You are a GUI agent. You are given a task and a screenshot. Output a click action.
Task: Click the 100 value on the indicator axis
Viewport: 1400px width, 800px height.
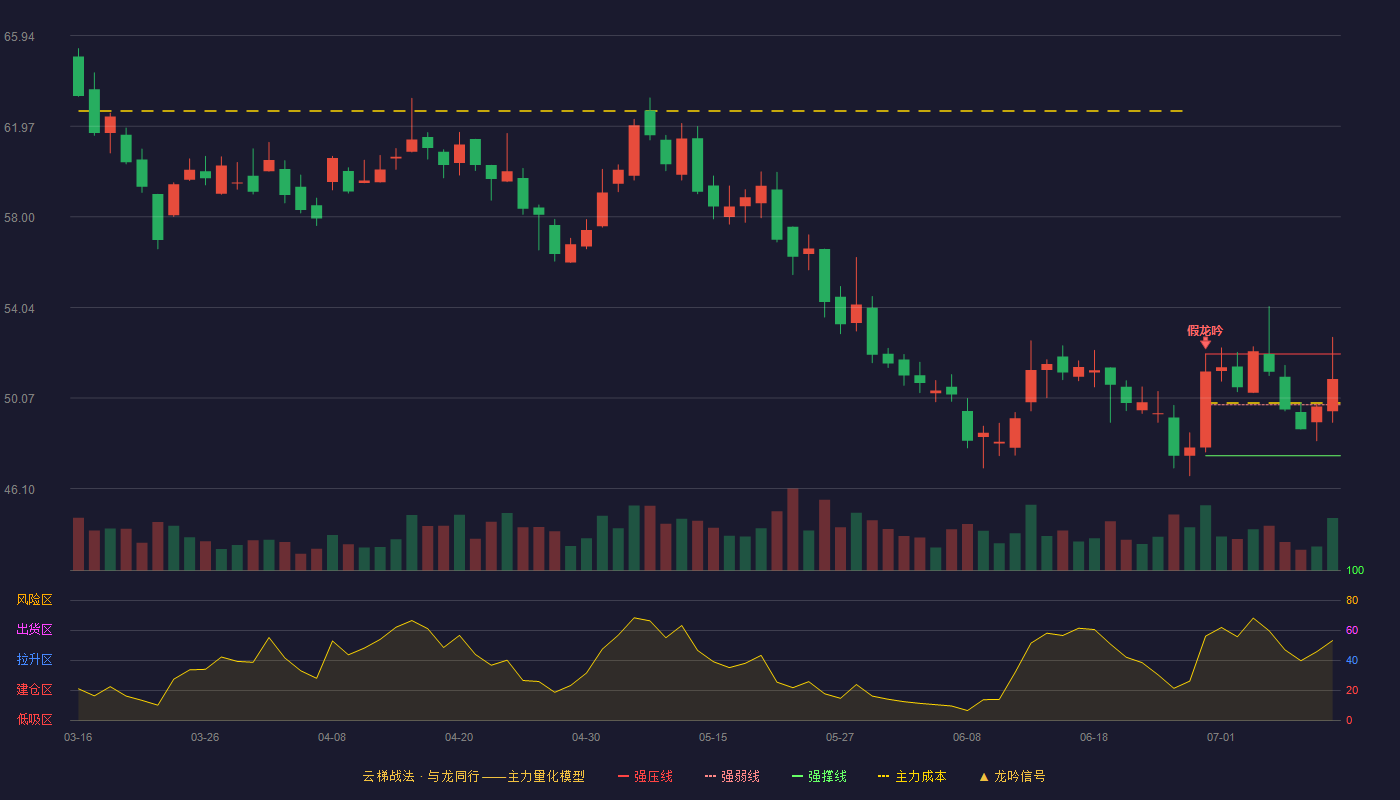(1355, 571)
